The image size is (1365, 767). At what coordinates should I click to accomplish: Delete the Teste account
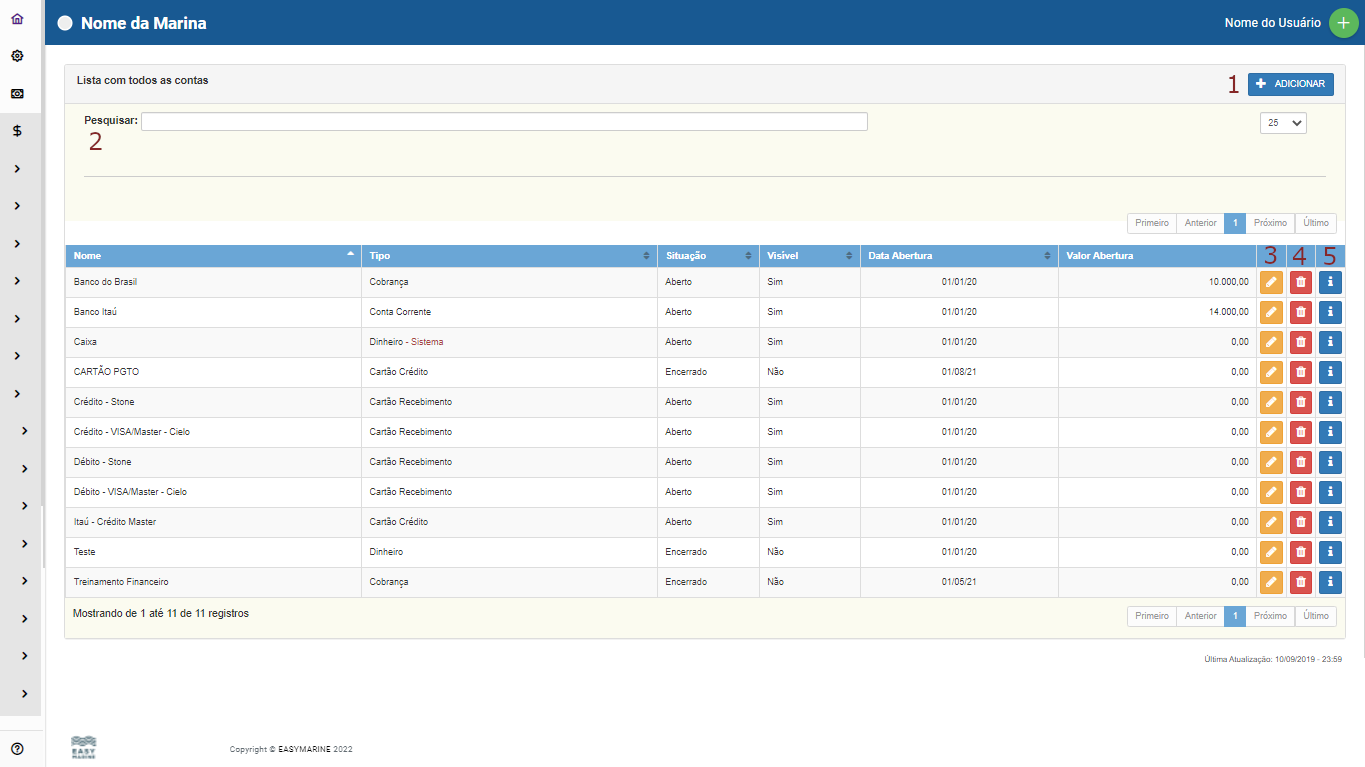tap(1300, 552)
